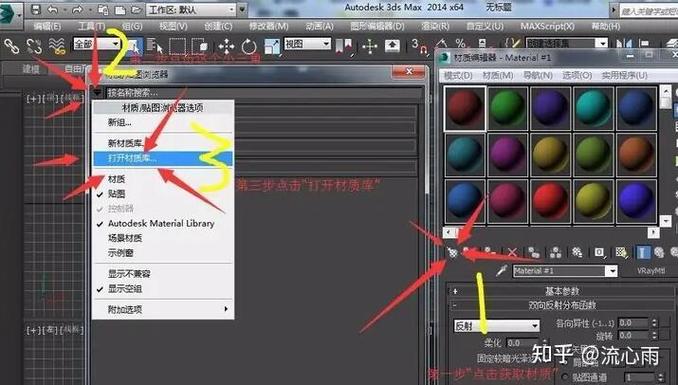Select the cyan material sample sphere
Image resolution: width=678 pixels, height=385 pixels.
[593, 108]
